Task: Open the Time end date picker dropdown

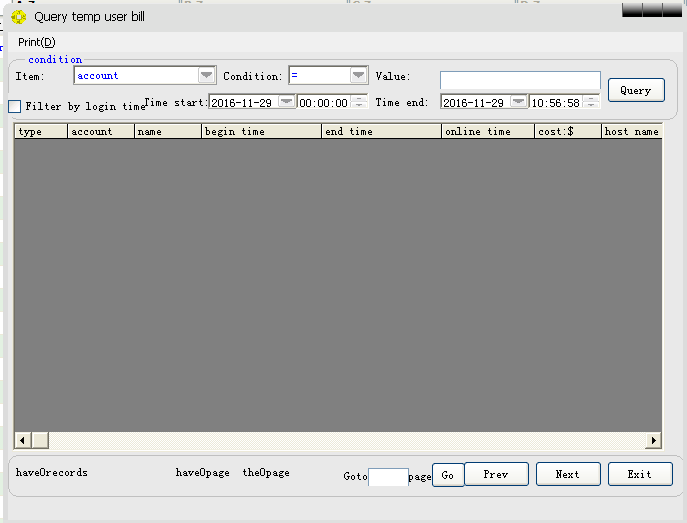Action: point(518,102)
